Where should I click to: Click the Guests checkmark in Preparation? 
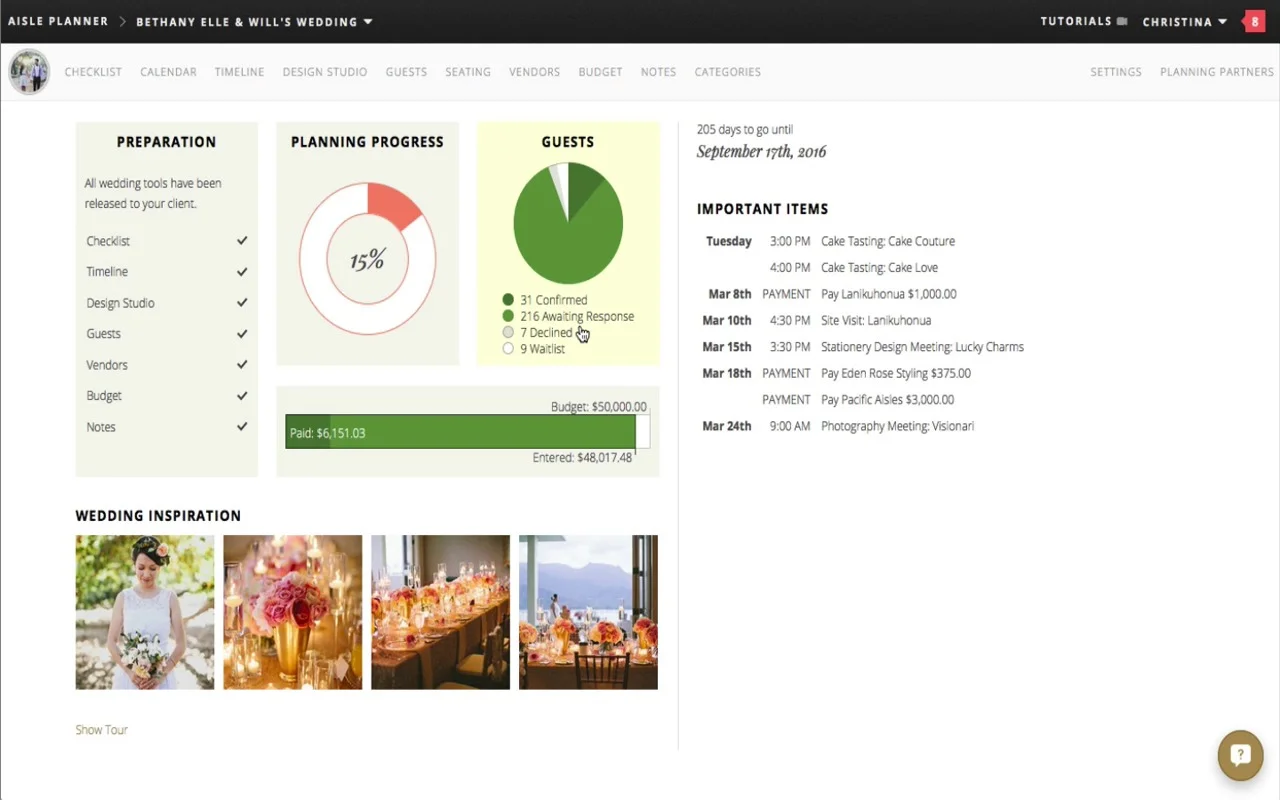pos(242,334)
